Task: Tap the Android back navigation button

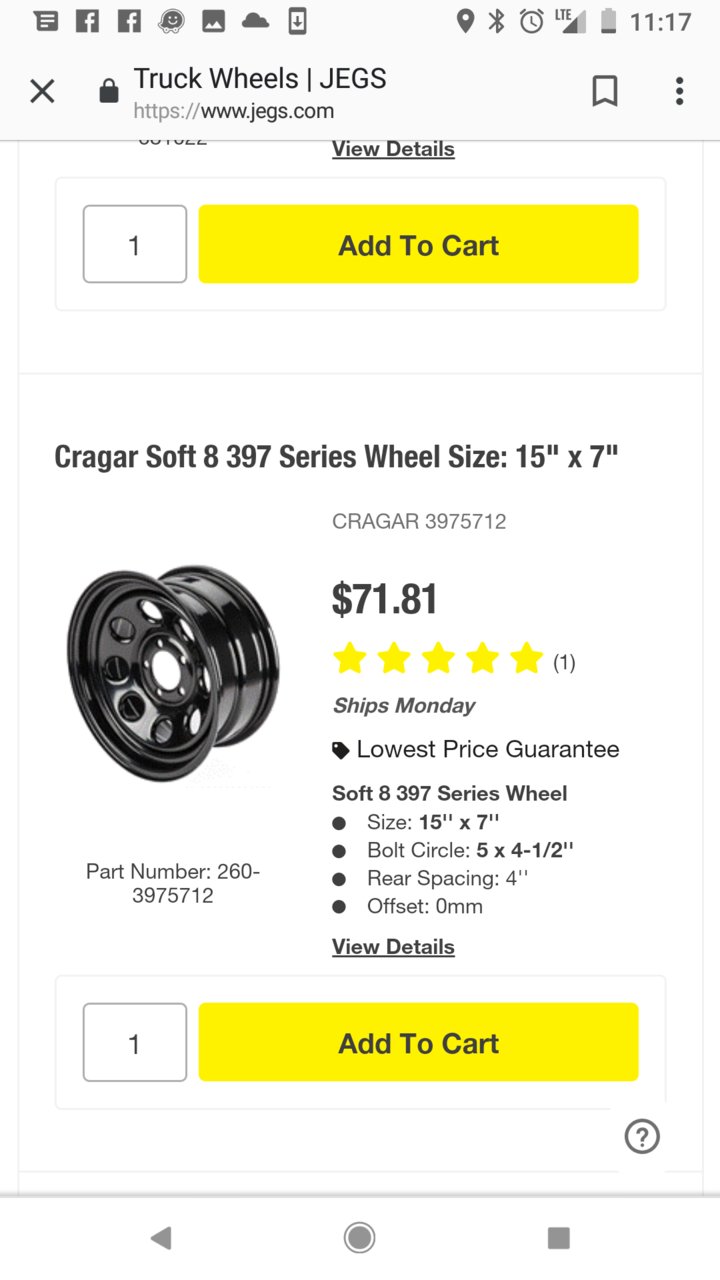Action: pos(160,1238)
